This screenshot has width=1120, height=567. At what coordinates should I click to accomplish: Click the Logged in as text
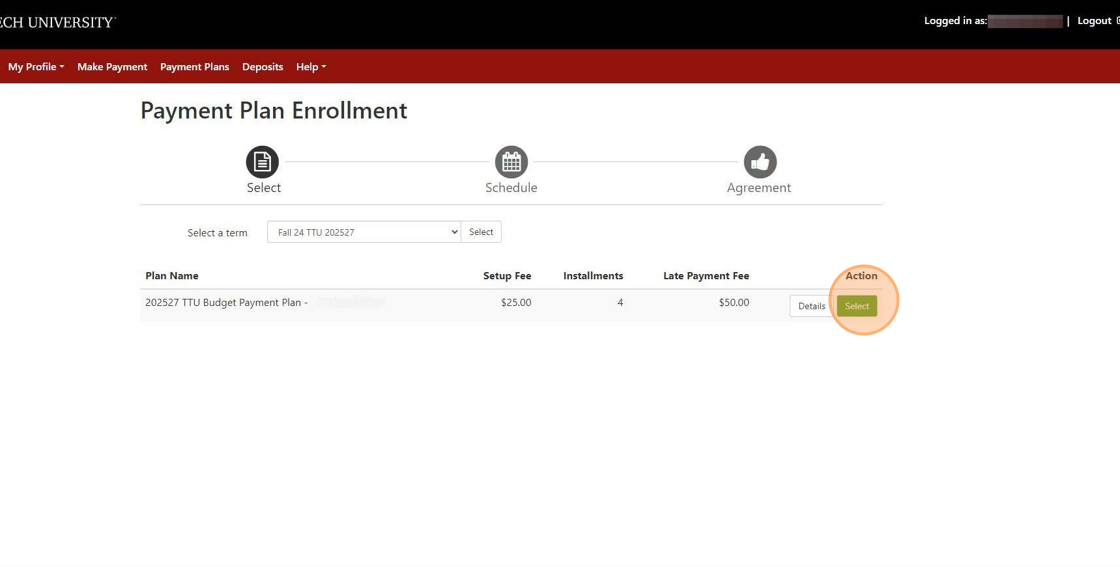coord(955,21)
